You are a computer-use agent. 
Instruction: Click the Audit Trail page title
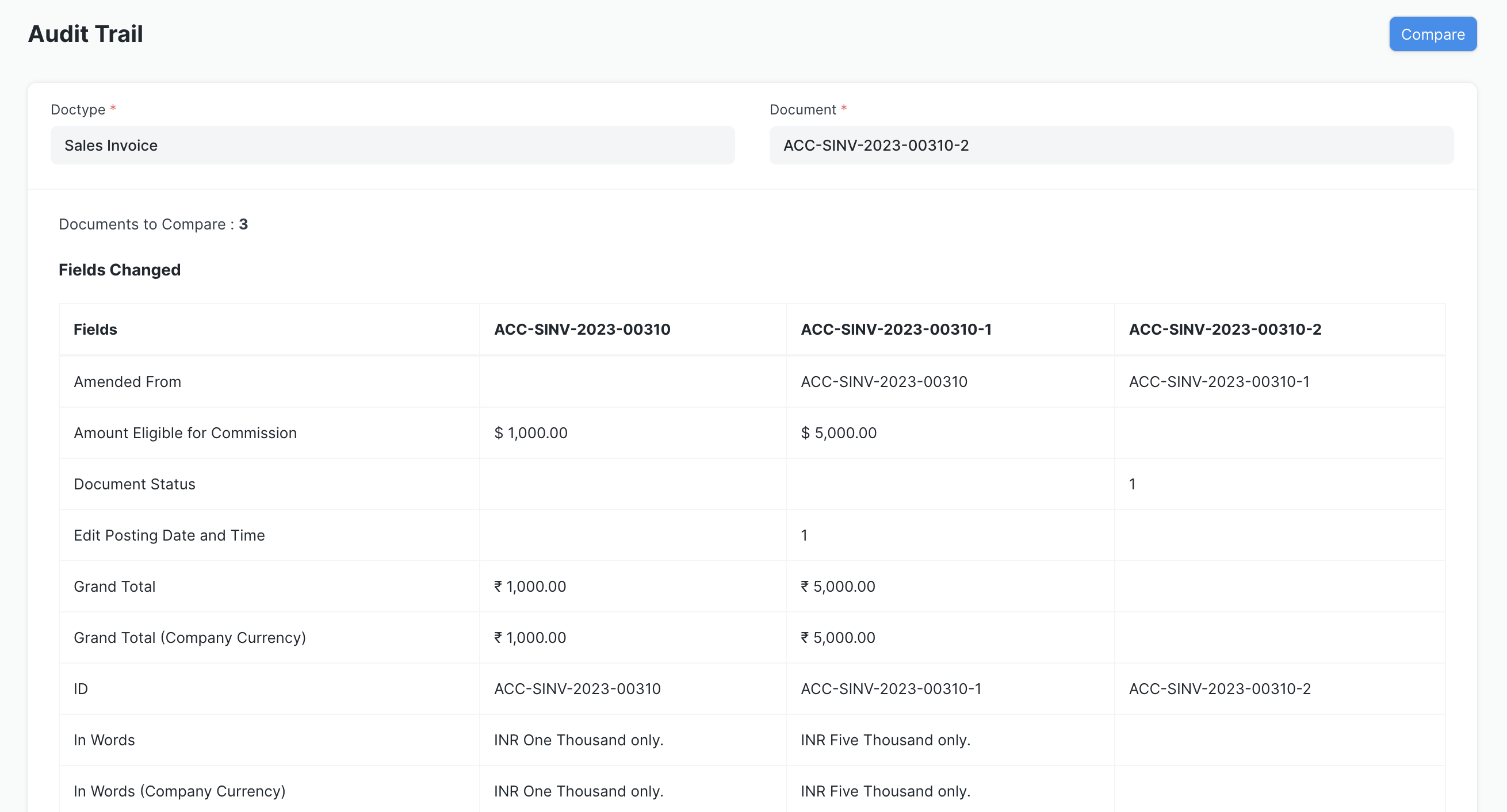tap(84, 33)
